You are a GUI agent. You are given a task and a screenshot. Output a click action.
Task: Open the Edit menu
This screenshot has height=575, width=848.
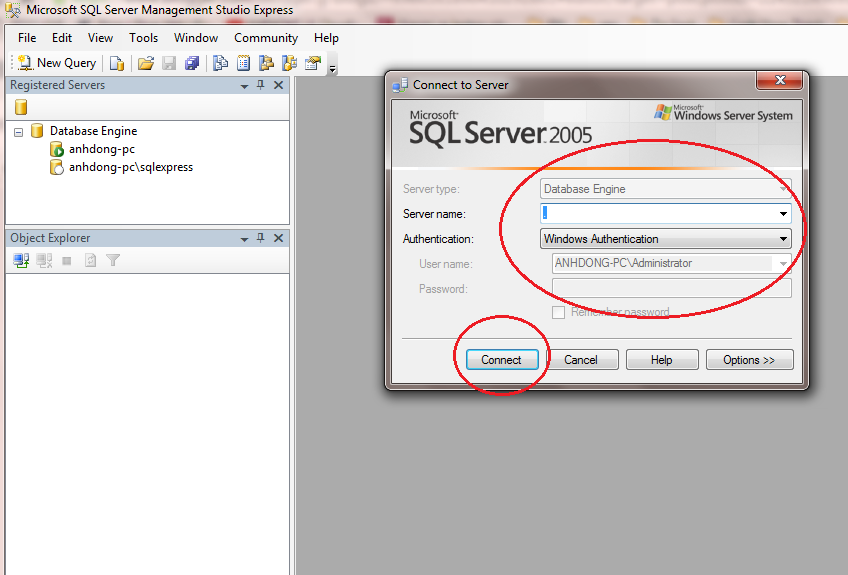tap(62, 38)
